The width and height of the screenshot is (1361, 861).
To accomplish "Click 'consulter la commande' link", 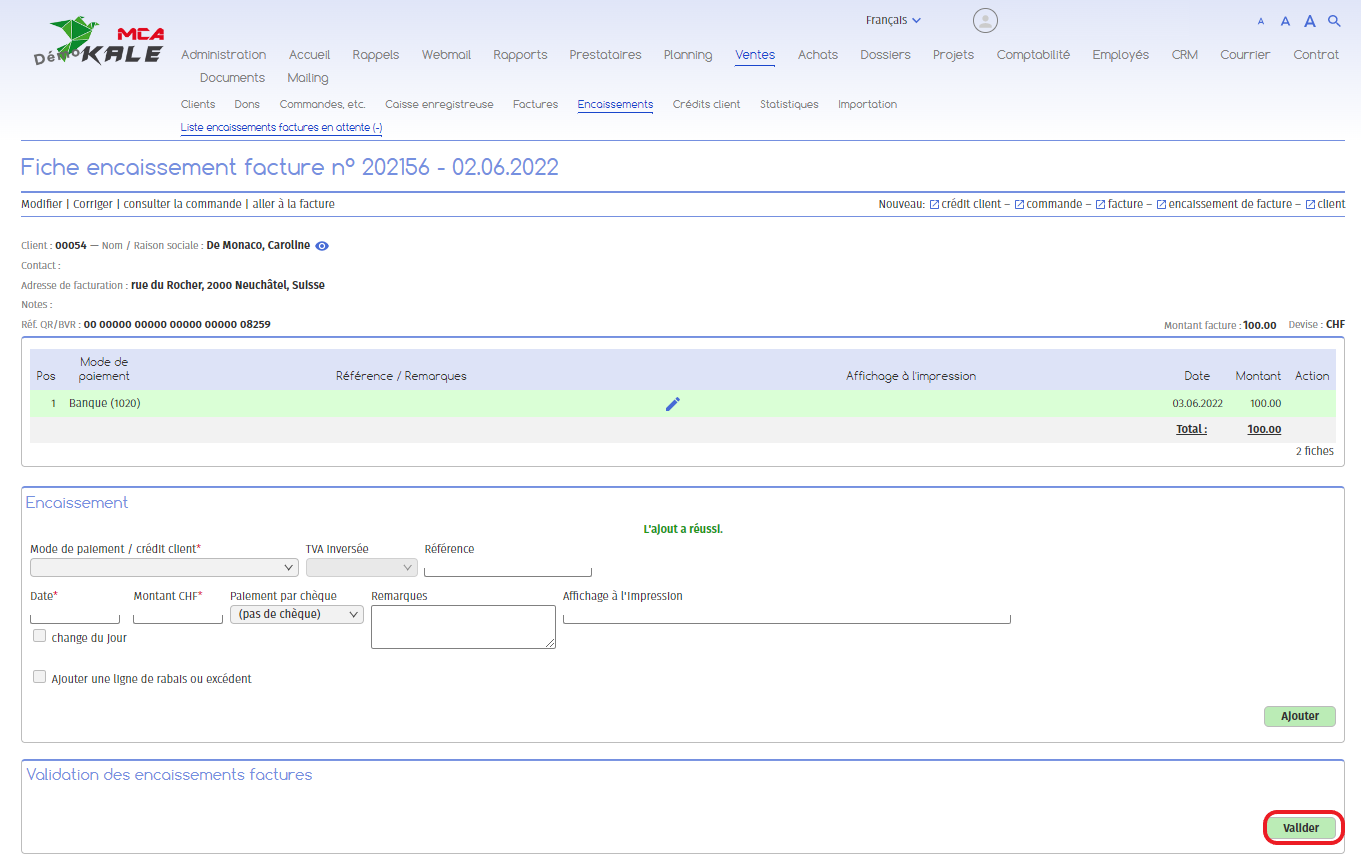I will 182,204.
